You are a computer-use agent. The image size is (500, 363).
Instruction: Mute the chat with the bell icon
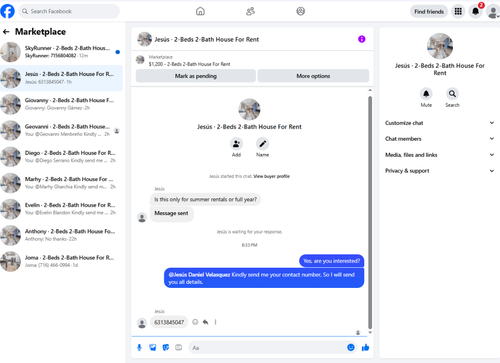[x=426, y=94]
